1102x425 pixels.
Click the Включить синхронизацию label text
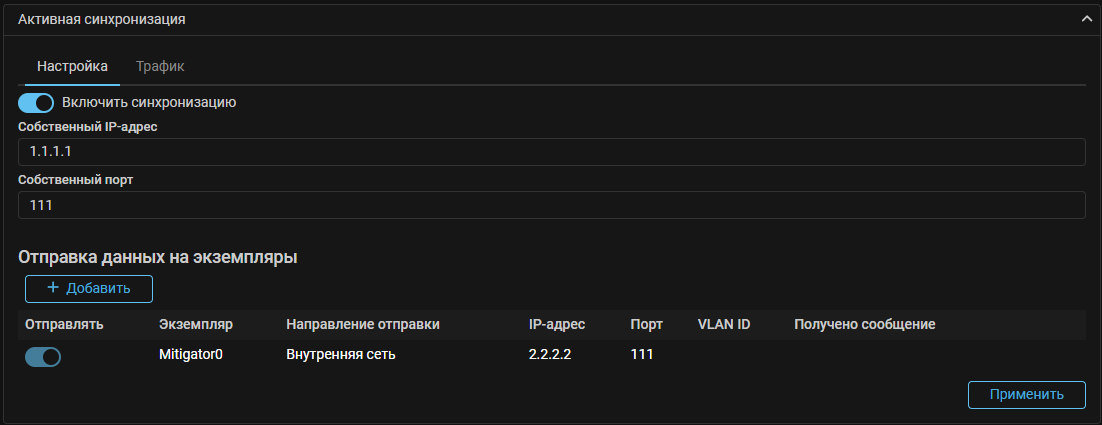(149, 102)
